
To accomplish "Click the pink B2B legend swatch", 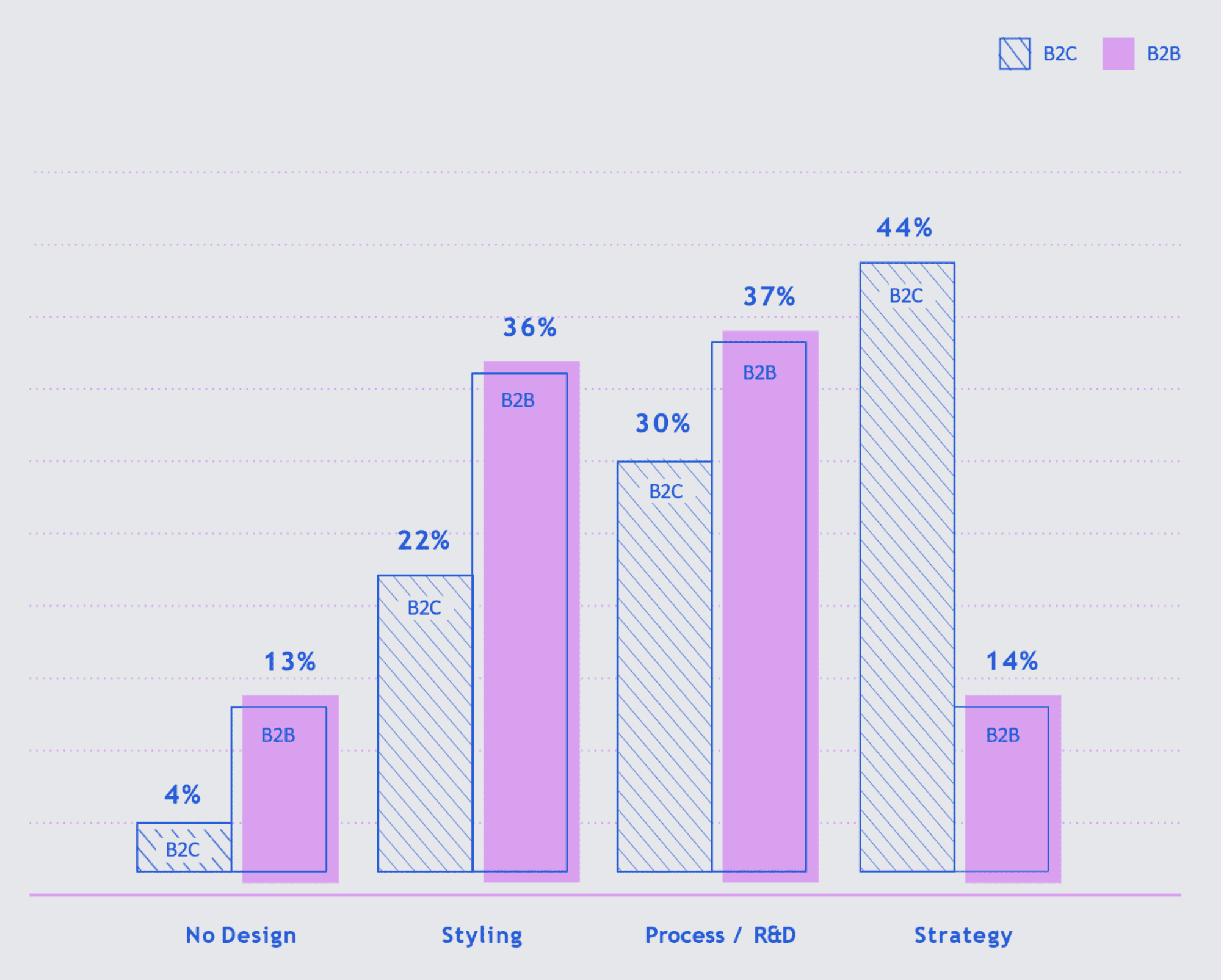I will [1118, 54].
